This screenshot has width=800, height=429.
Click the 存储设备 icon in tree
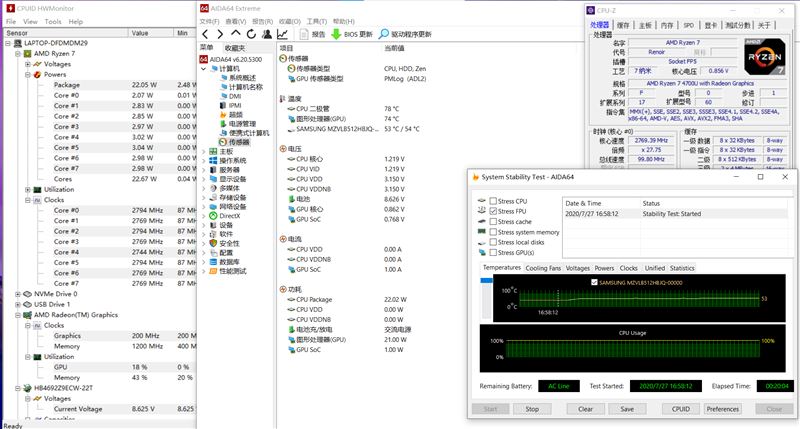coord(213,197)
